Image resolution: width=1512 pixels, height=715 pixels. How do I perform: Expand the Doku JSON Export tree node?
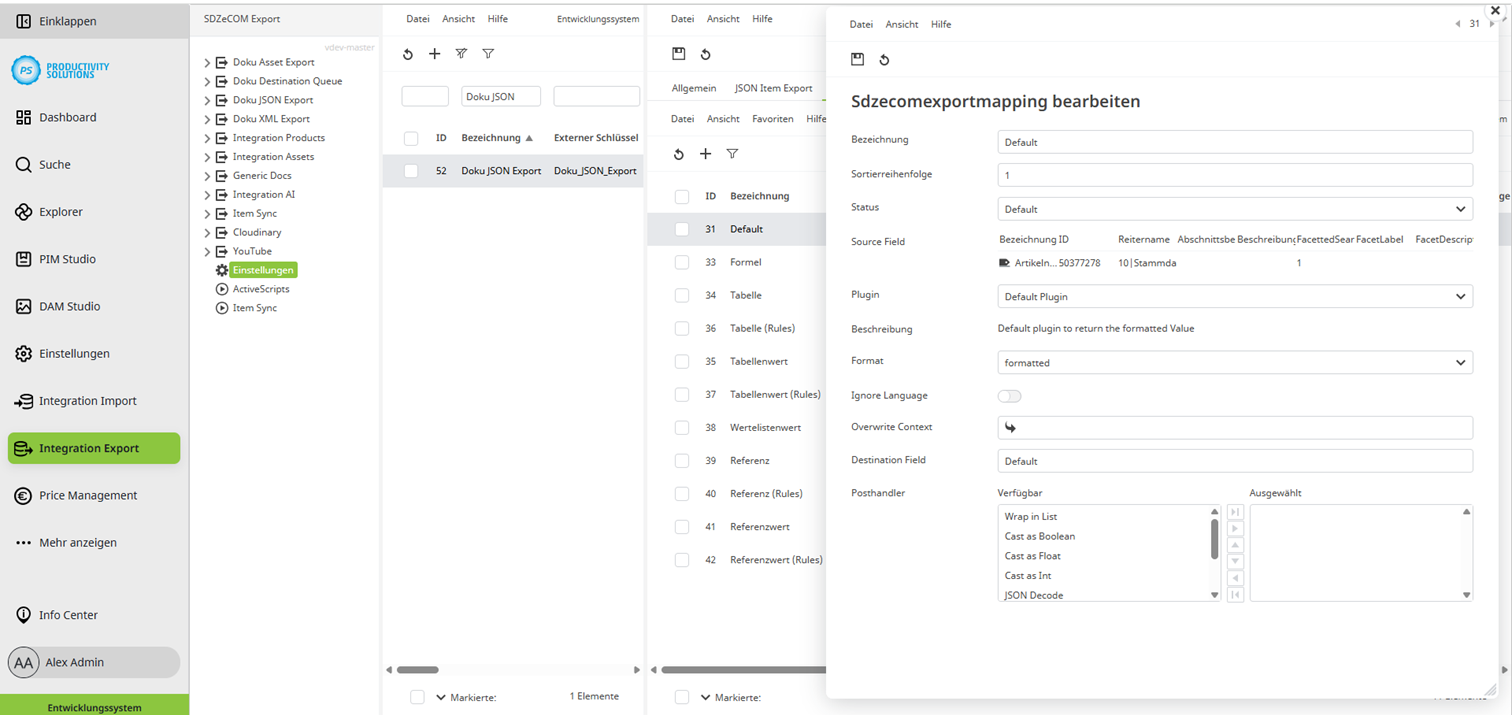[208, 99]
